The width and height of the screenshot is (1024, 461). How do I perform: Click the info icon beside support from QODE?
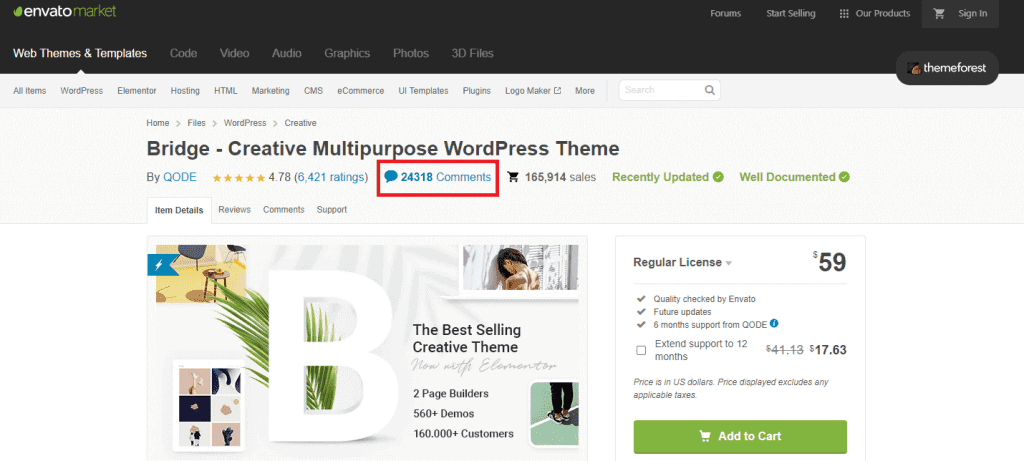[x=774, y=323]
